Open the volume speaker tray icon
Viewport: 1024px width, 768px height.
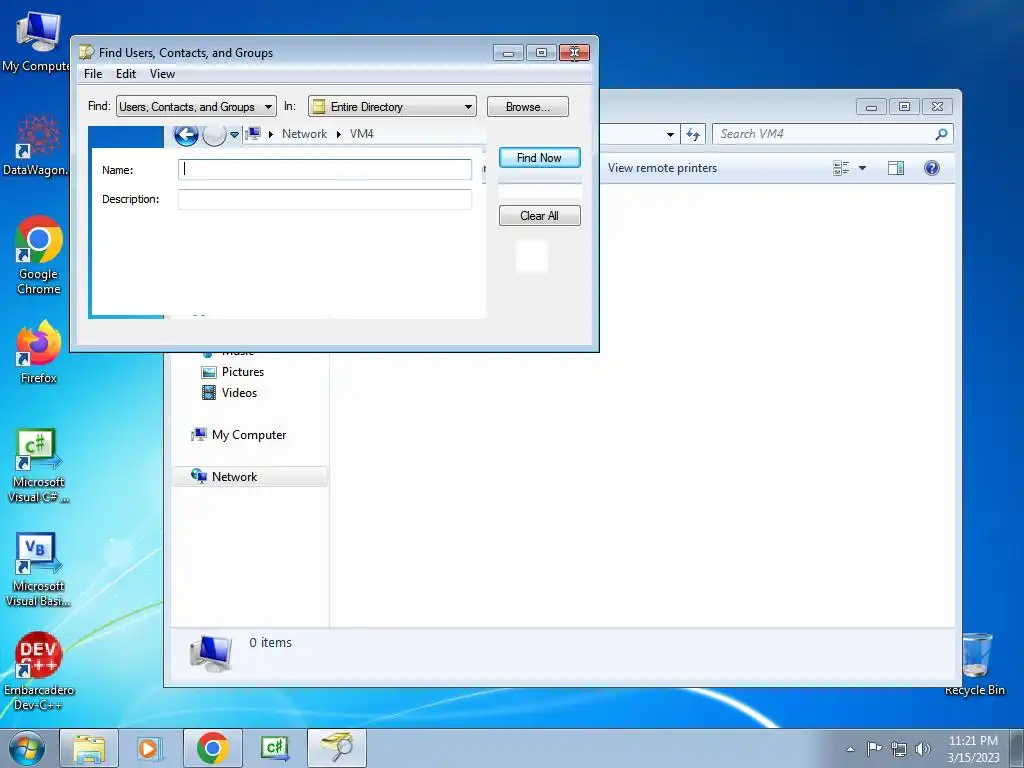tap(922, 749)
